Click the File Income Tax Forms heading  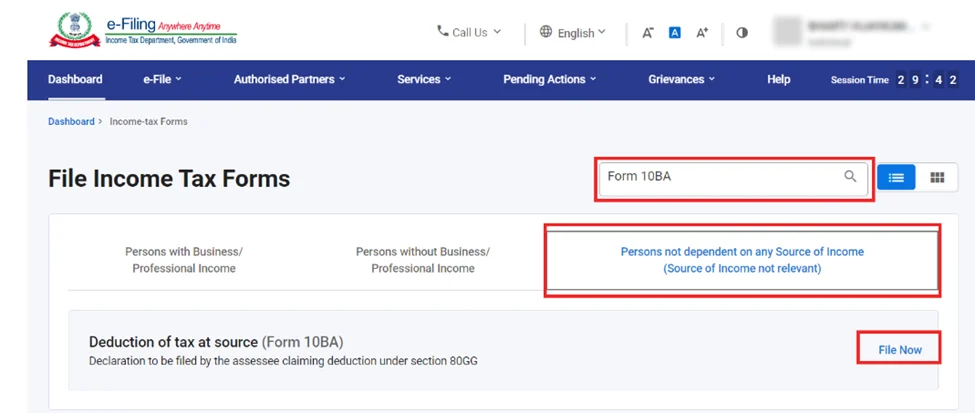(x=169, y=179)
